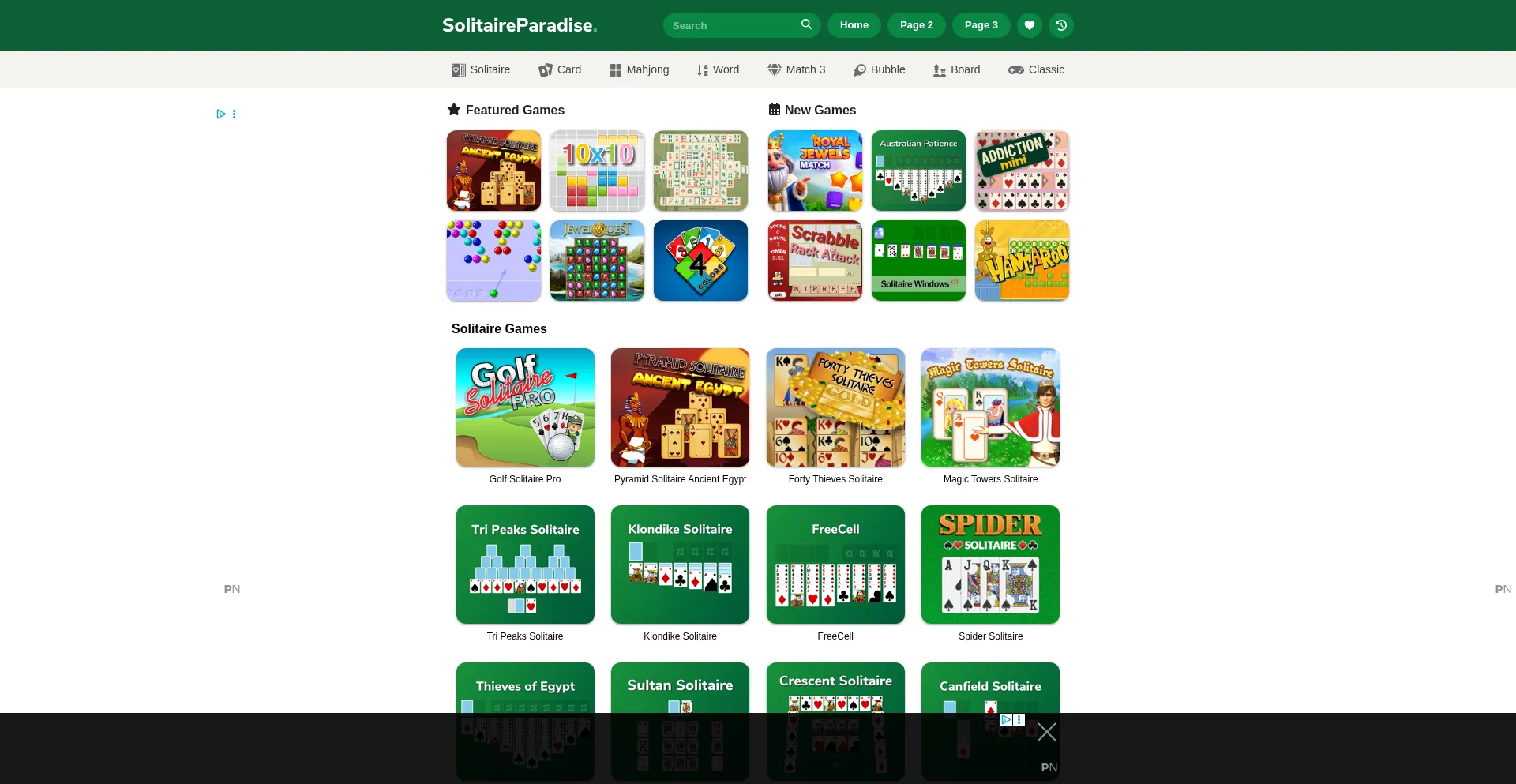Open the 4 Colors card game icon
Image resolution: width=1516 pixels, height=784 pixels.
coord(700,261)
